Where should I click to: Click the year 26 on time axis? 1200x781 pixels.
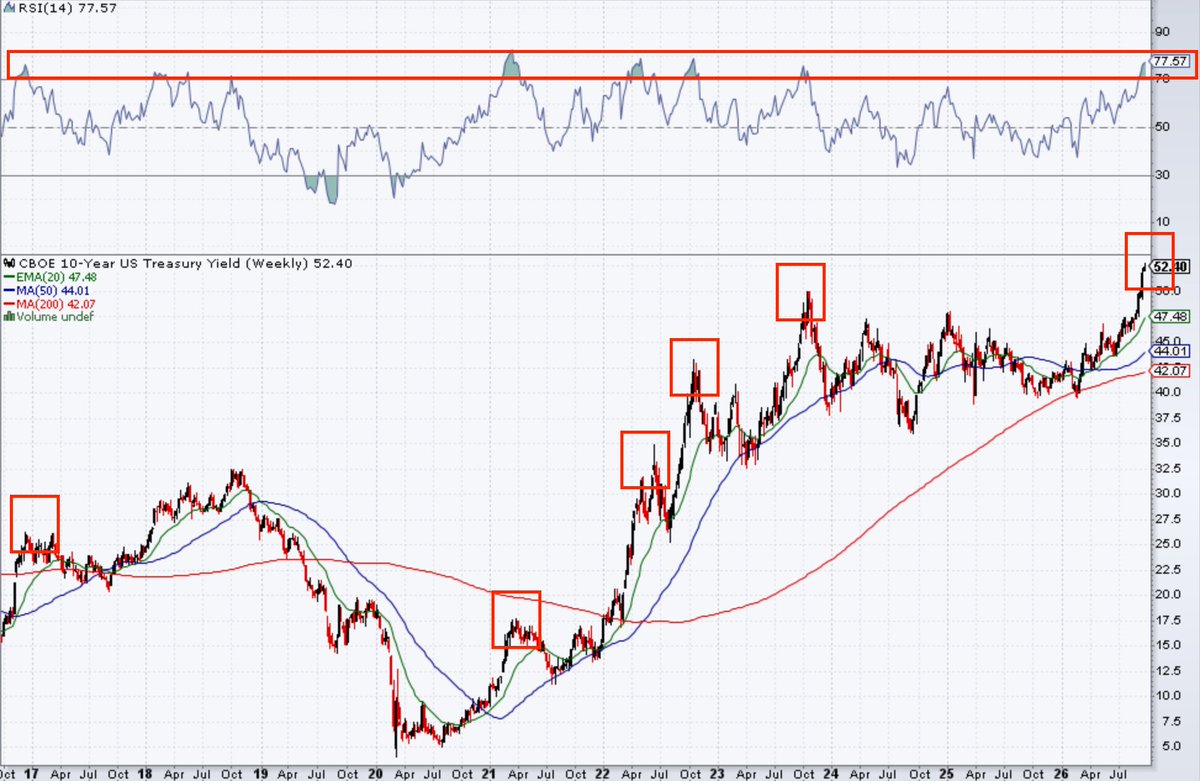tap(1061, 773)
